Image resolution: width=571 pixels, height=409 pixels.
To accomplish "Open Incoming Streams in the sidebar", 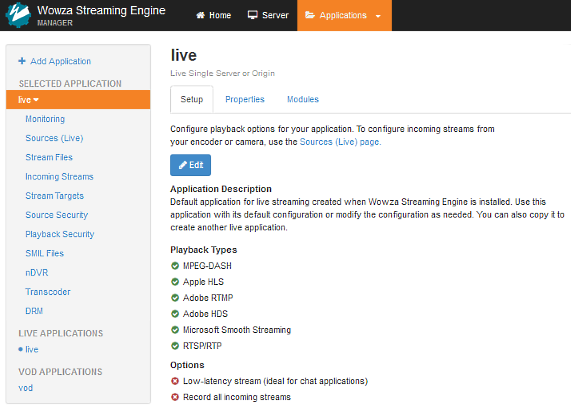I will [x=59, y=177].
